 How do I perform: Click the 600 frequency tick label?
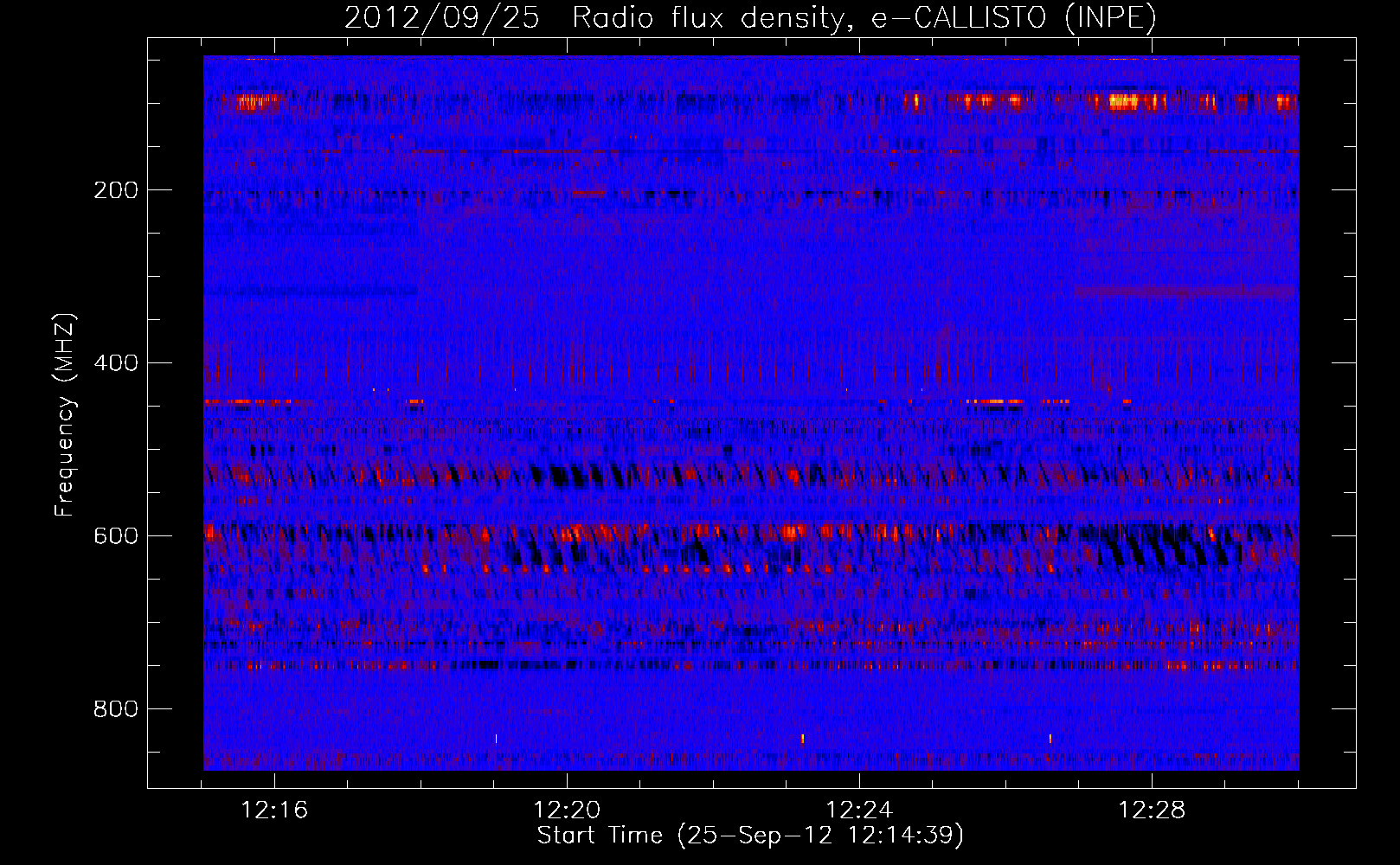click(x=116, y=536)
